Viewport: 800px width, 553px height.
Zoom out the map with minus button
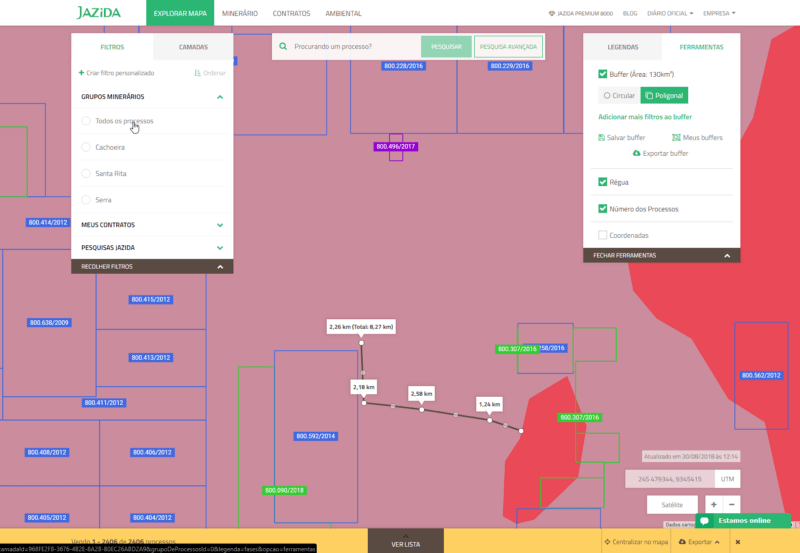pyautogui.click(x=732, y=505)
